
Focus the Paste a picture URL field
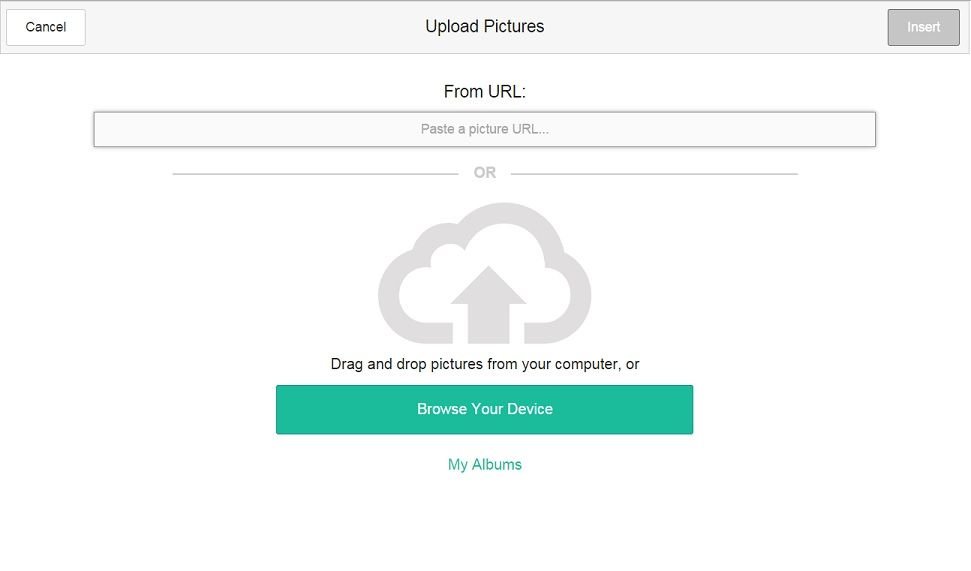point(484,129)
